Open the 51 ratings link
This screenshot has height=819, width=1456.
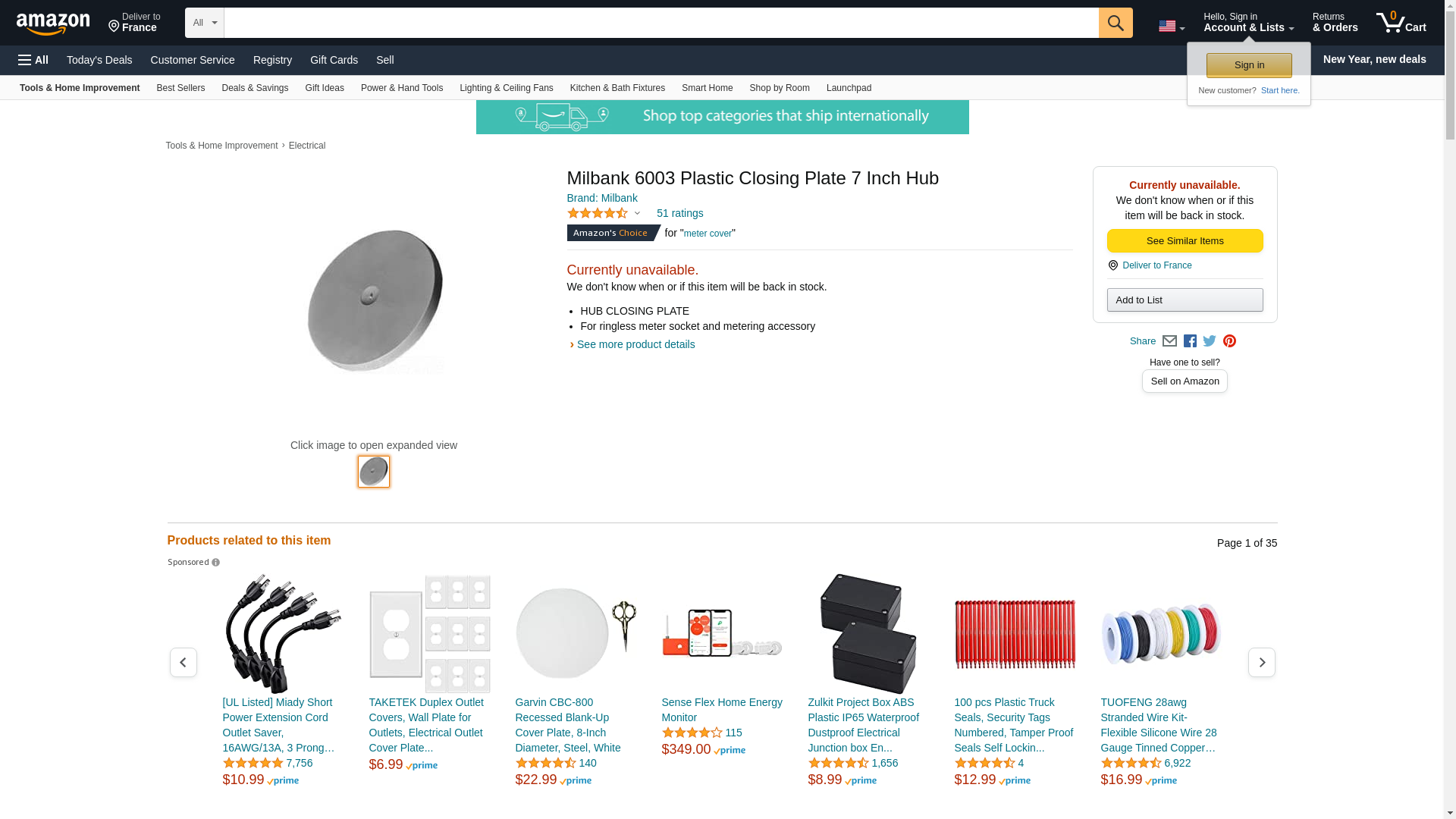click(679, 213)
